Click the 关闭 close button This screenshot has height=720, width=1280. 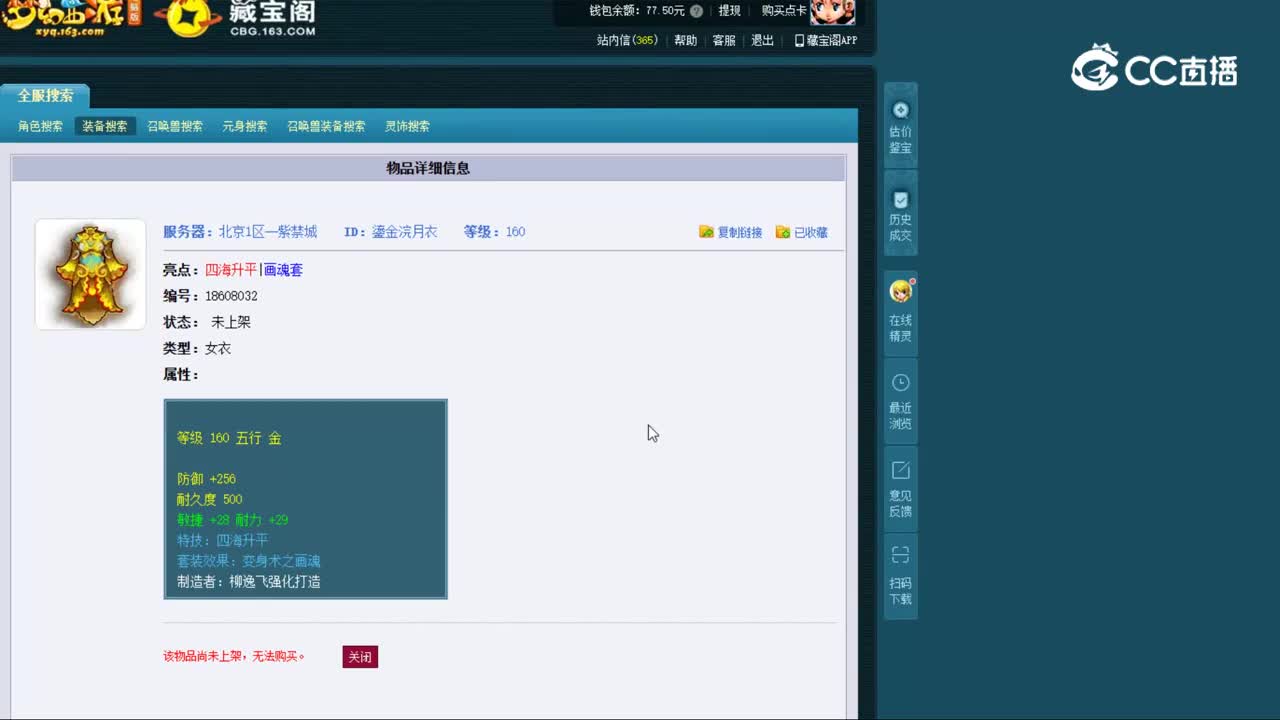point(360,657)
